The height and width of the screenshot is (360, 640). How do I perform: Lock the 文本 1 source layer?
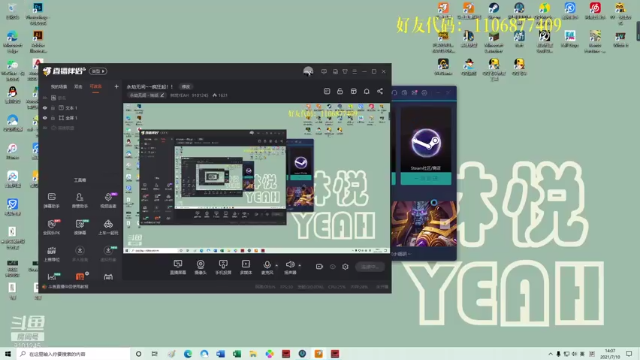[x=53, y=108]
